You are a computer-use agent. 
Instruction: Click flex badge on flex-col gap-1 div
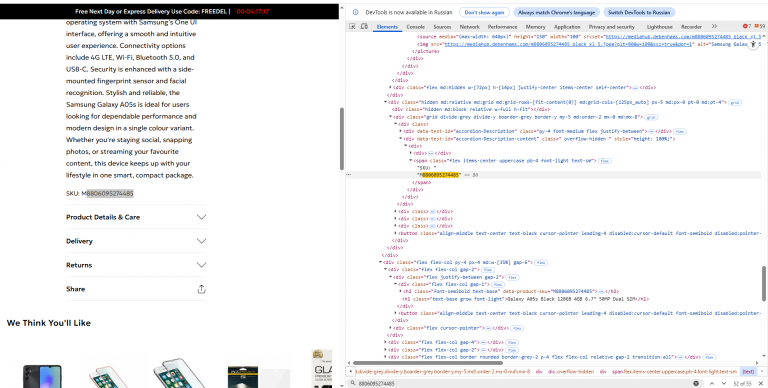coord(498,285)
